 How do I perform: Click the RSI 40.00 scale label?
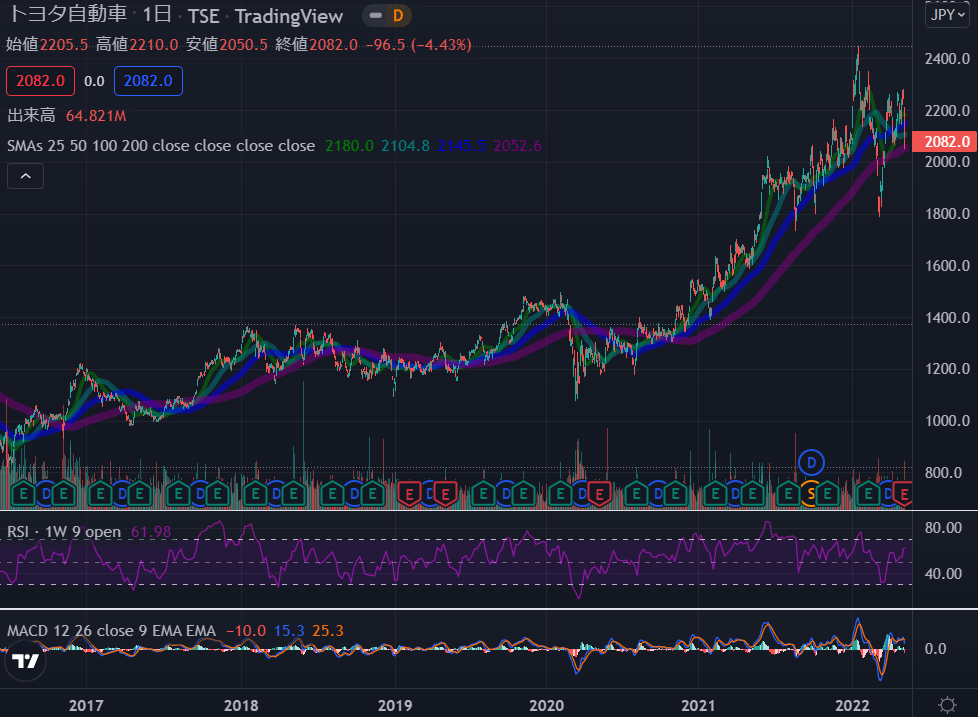click(943, 574)
